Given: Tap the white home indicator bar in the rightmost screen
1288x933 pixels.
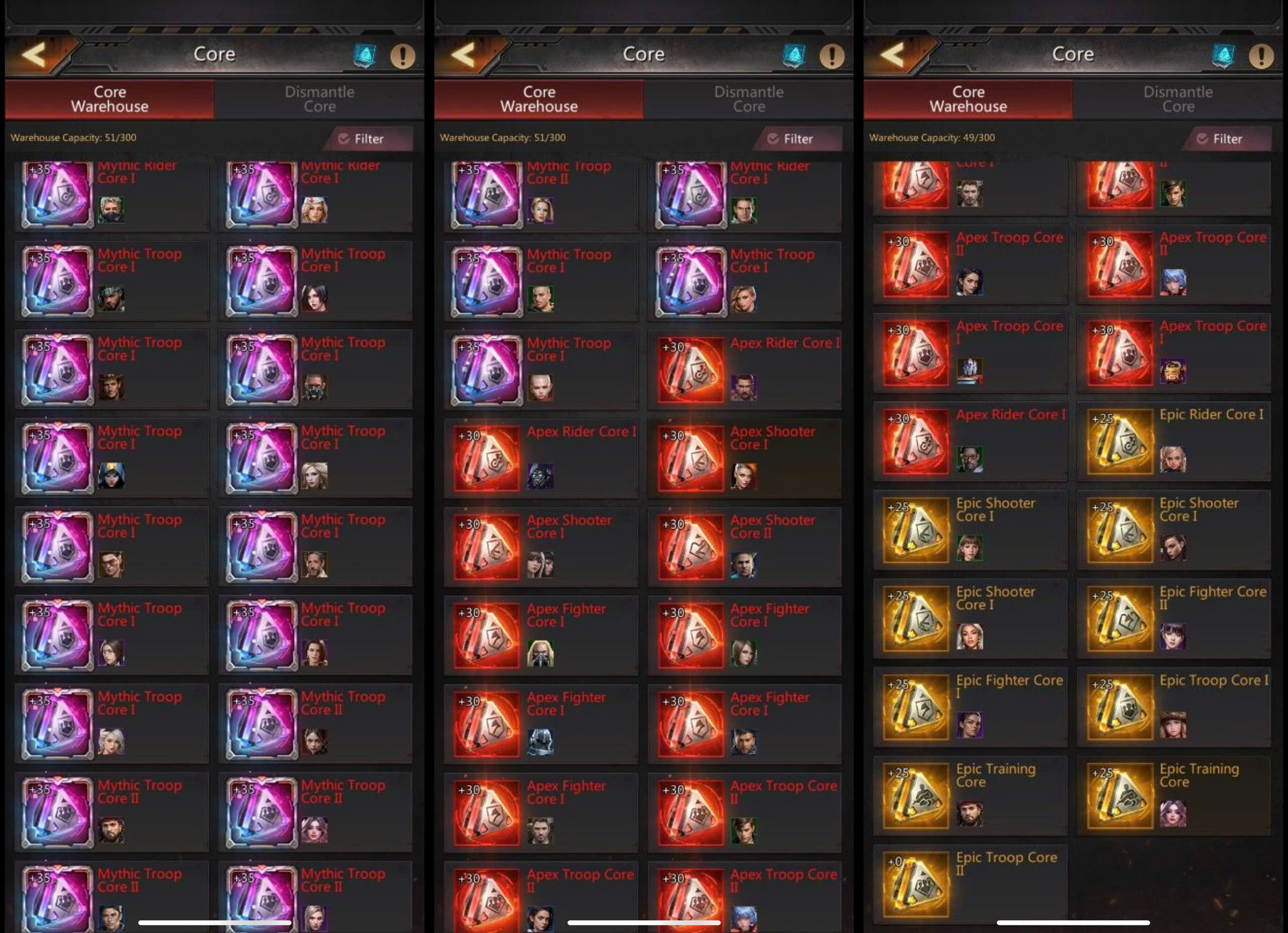Looking at the screenshot, I should [x=1073, y=923].
